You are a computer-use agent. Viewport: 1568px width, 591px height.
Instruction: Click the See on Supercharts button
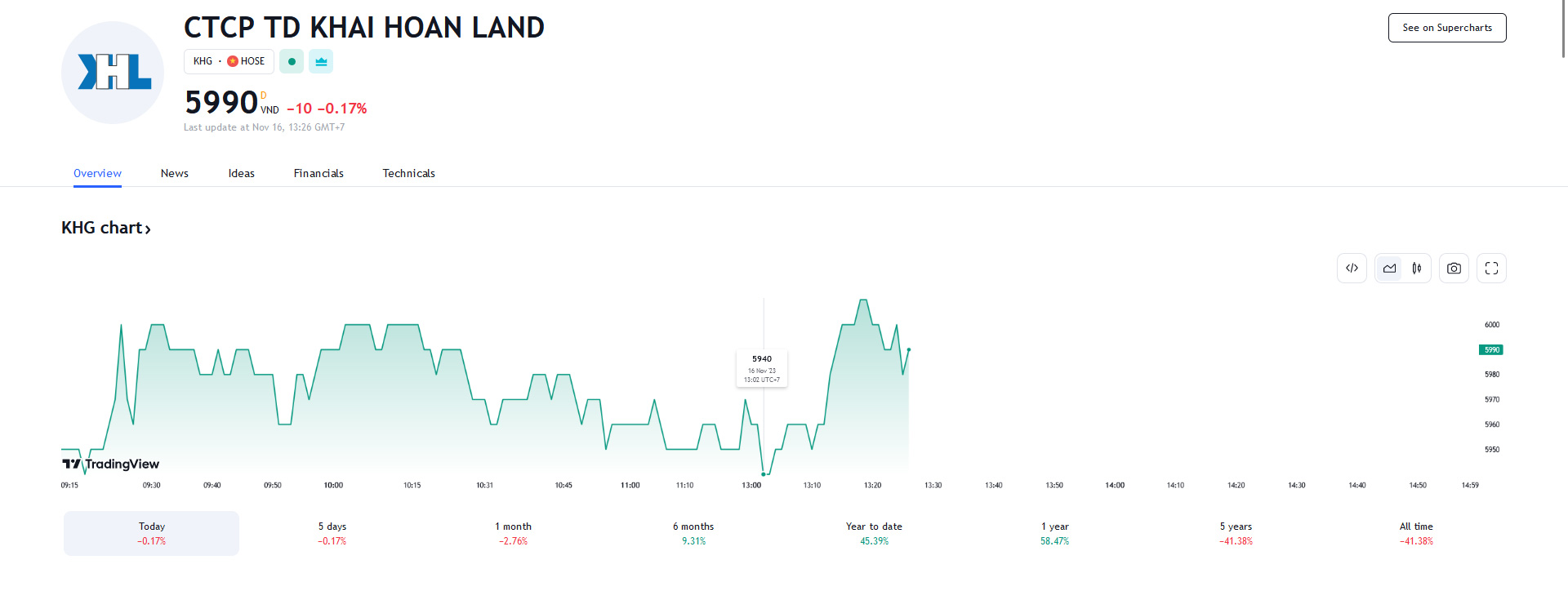click(1446, 27)
